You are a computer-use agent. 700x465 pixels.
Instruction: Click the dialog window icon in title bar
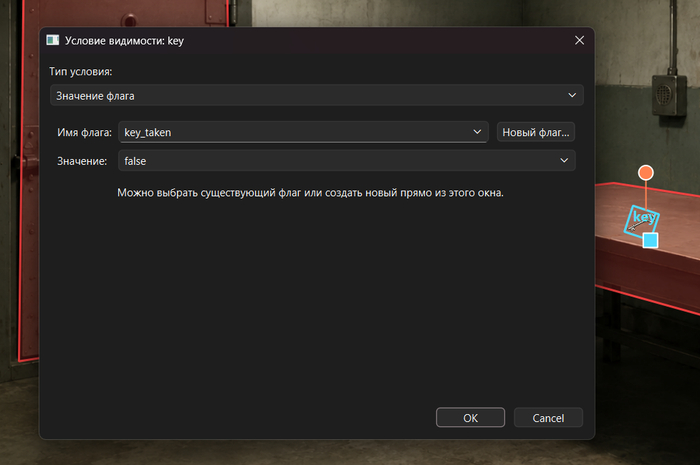(53, 40)
